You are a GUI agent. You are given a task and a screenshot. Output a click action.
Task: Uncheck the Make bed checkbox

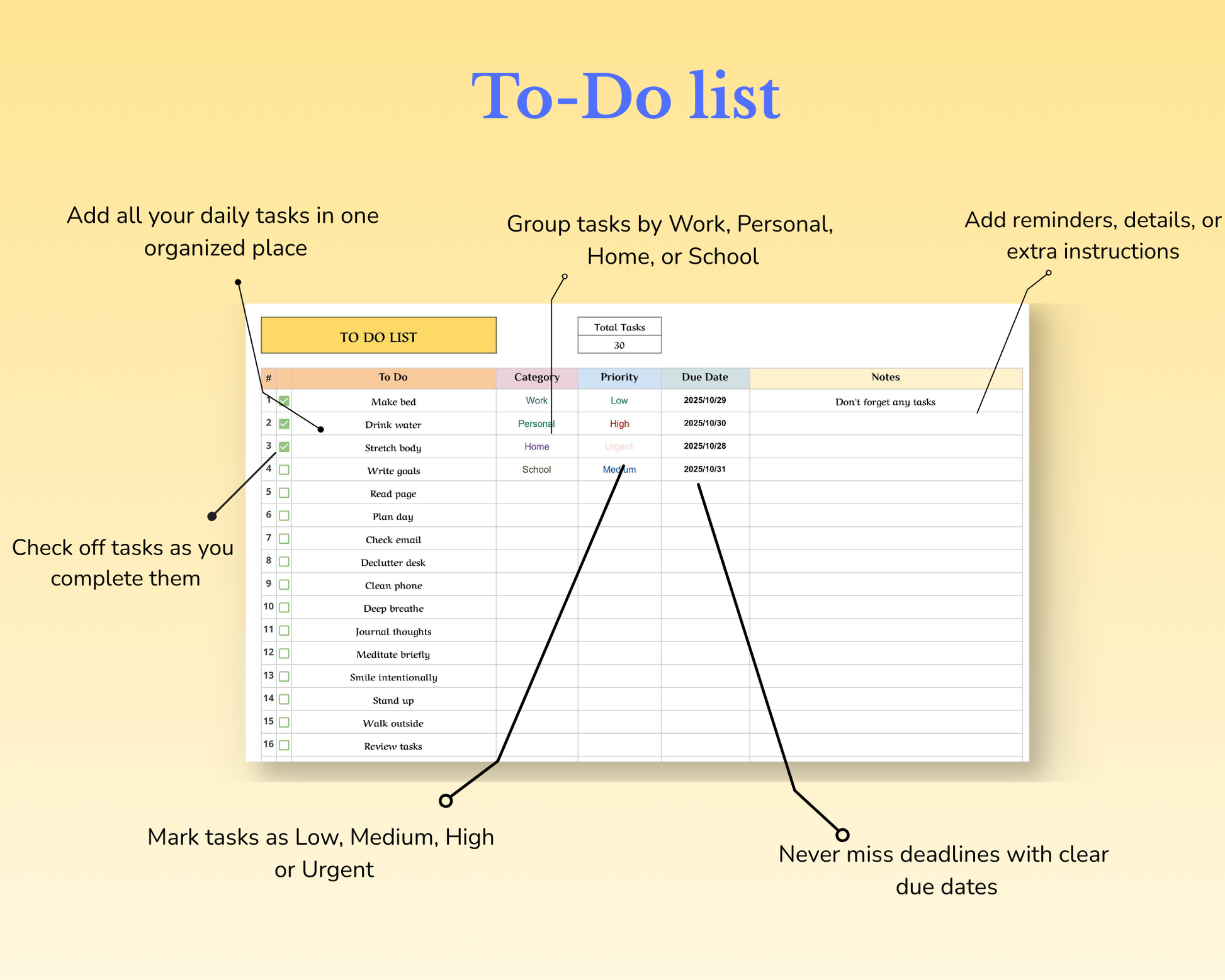point(284,400)
